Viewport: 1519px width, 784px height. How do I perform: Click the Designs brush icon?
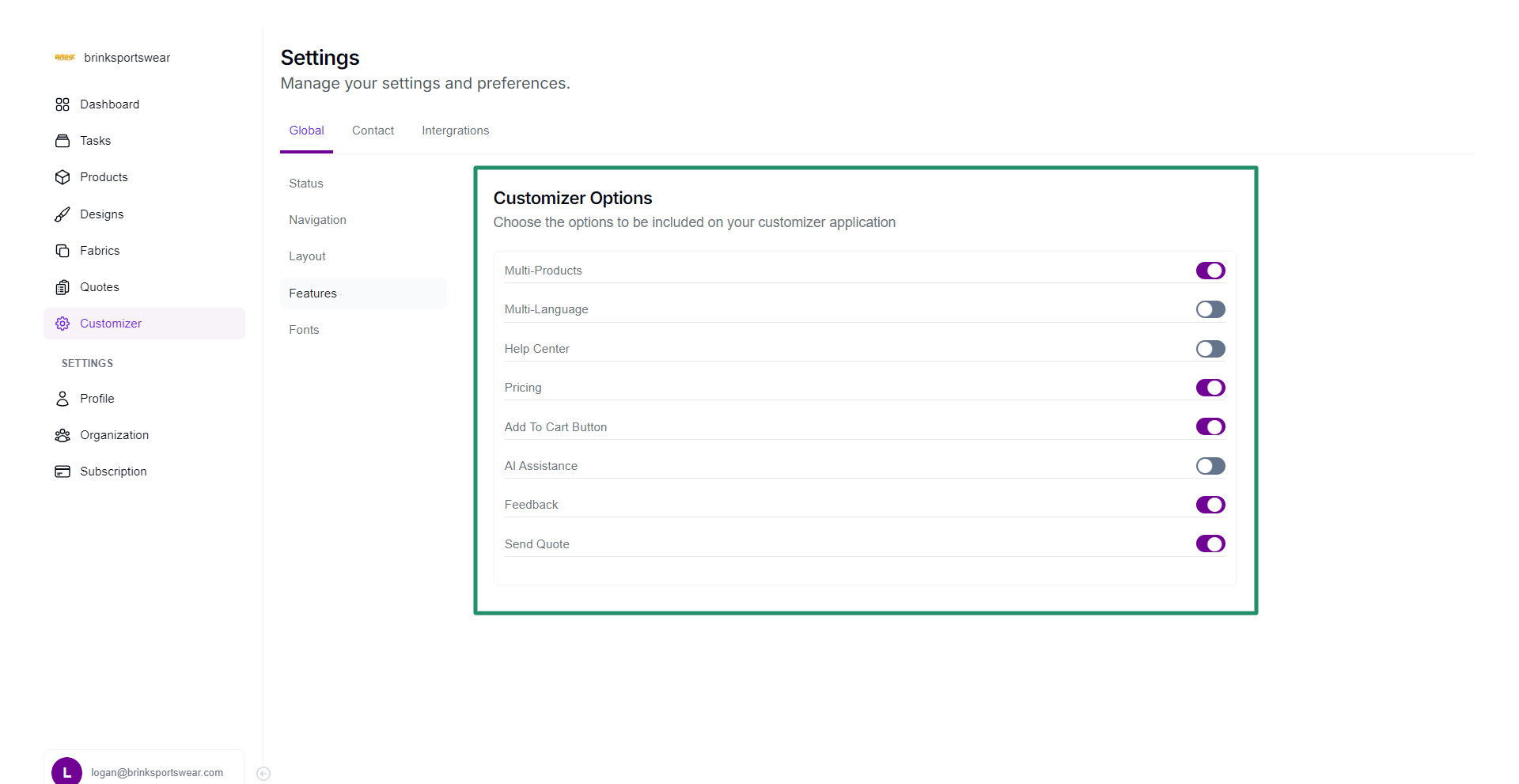pyautogui.click(x=63, y=214)
